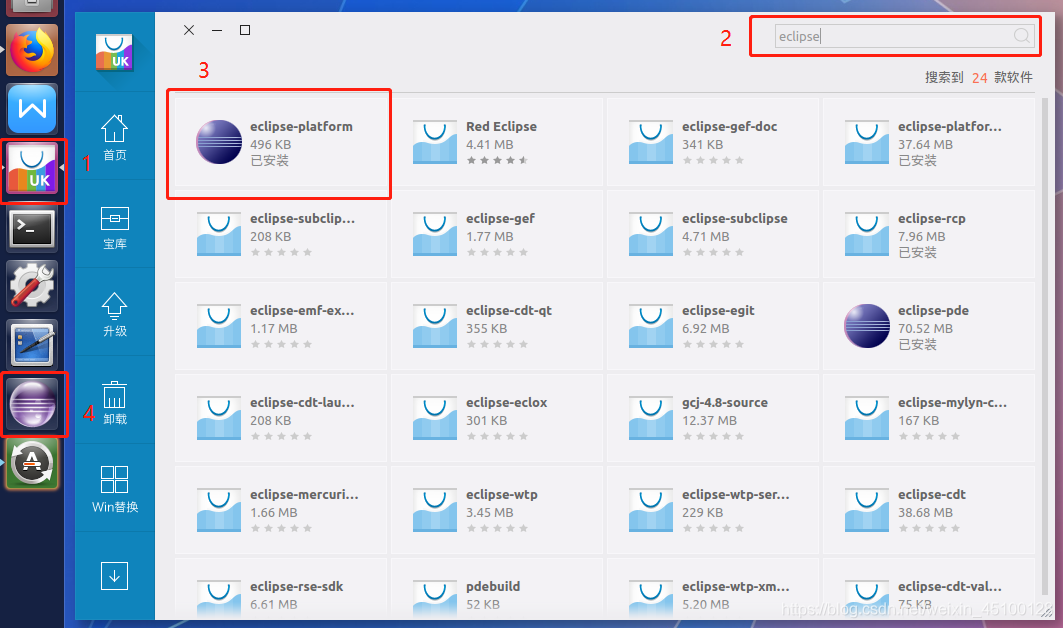
Task: Open eclipse-gef-doc package icon
Action: click(651, 142)
